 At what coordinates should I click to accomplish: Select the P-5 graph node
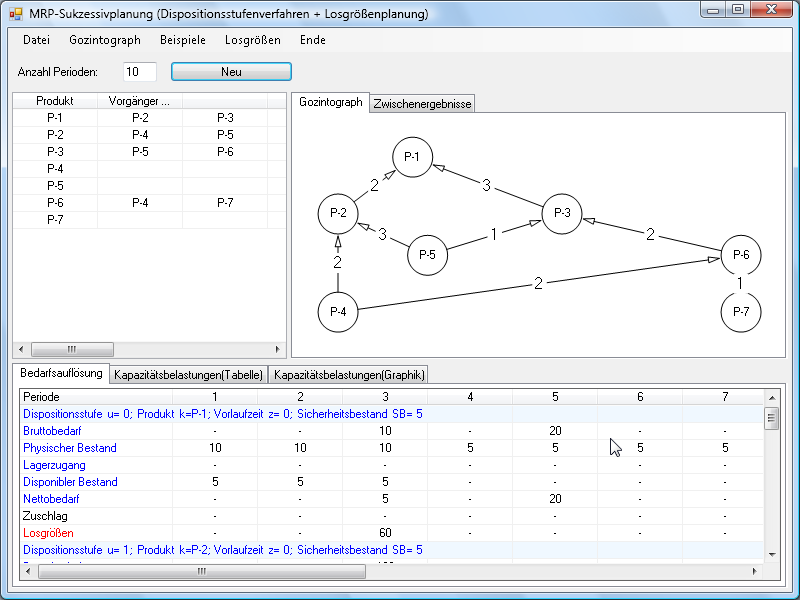point(428,255)
